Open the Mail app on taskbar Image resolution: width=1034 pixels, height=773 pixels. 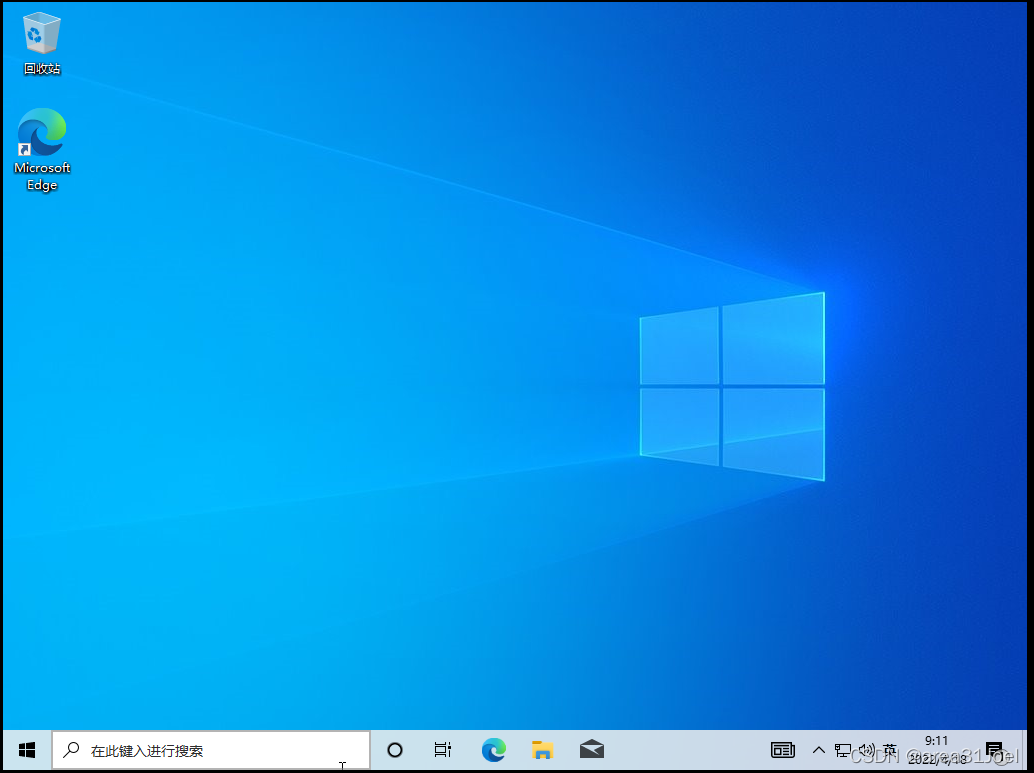[592, 749]
